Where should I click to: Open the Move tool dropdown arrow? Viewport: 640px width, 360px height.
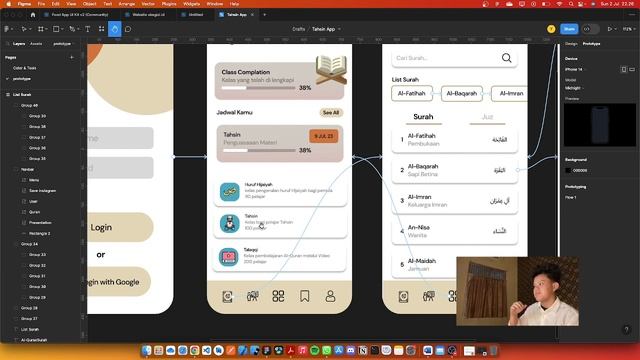tap(29, 29)
